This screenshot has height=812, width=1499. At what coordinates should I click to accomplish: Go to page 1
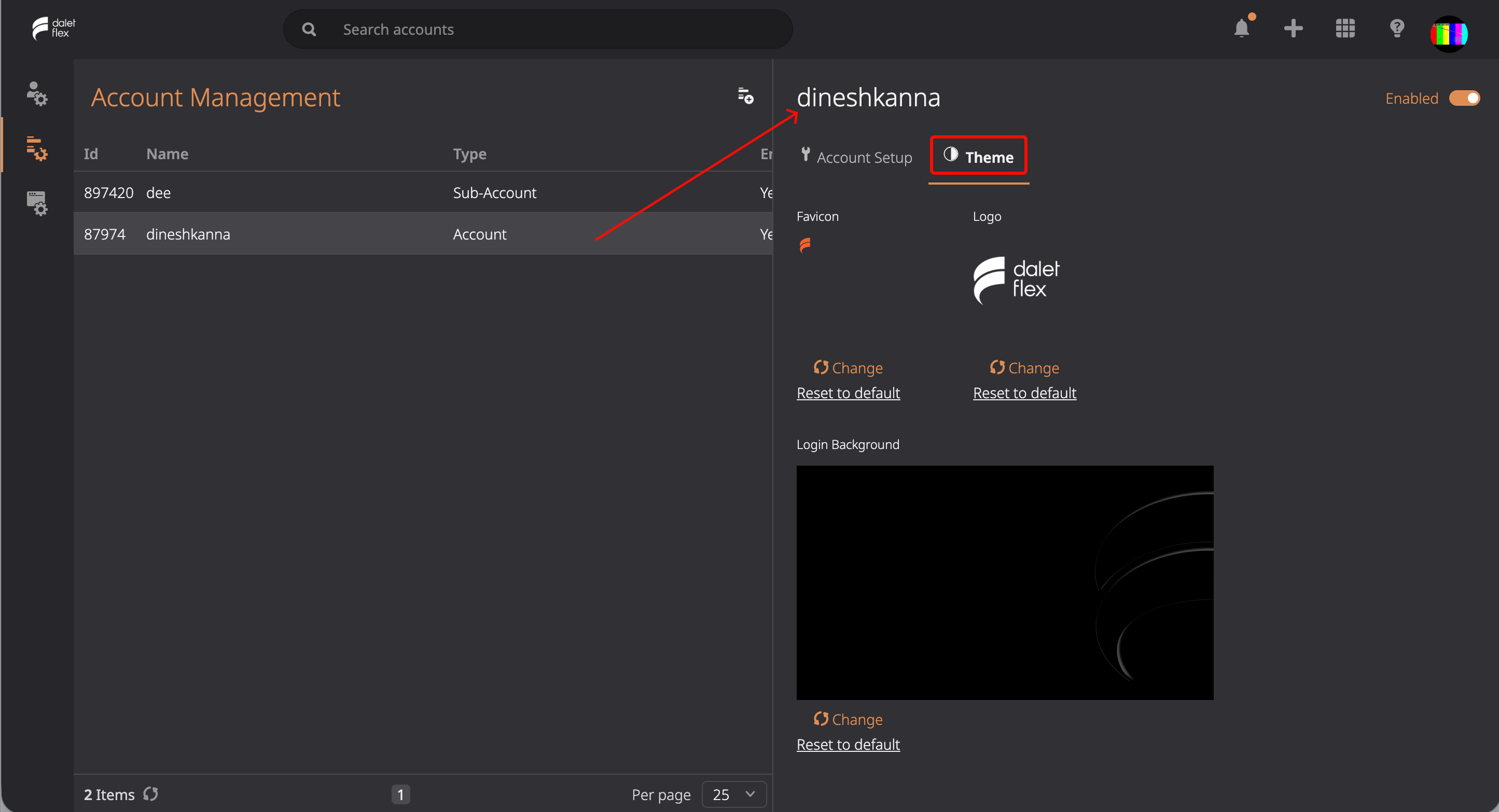pos(400,794)
